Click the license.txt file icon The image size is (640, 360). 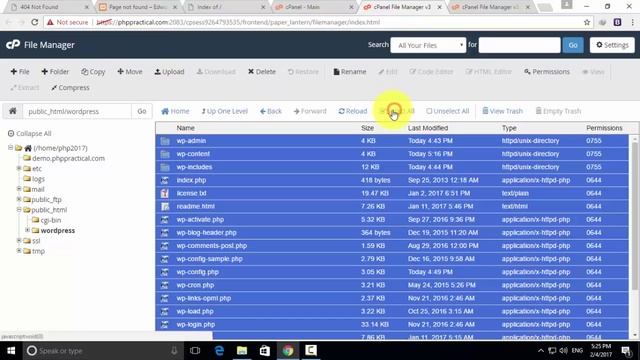click(x=165, y=193)
